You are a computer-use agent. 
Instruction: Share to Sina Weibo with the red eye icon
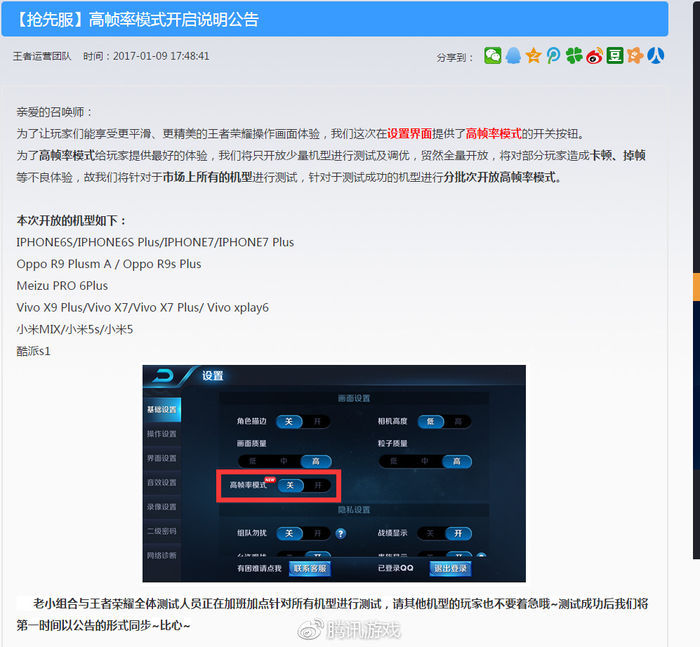[x=594, y=56]
